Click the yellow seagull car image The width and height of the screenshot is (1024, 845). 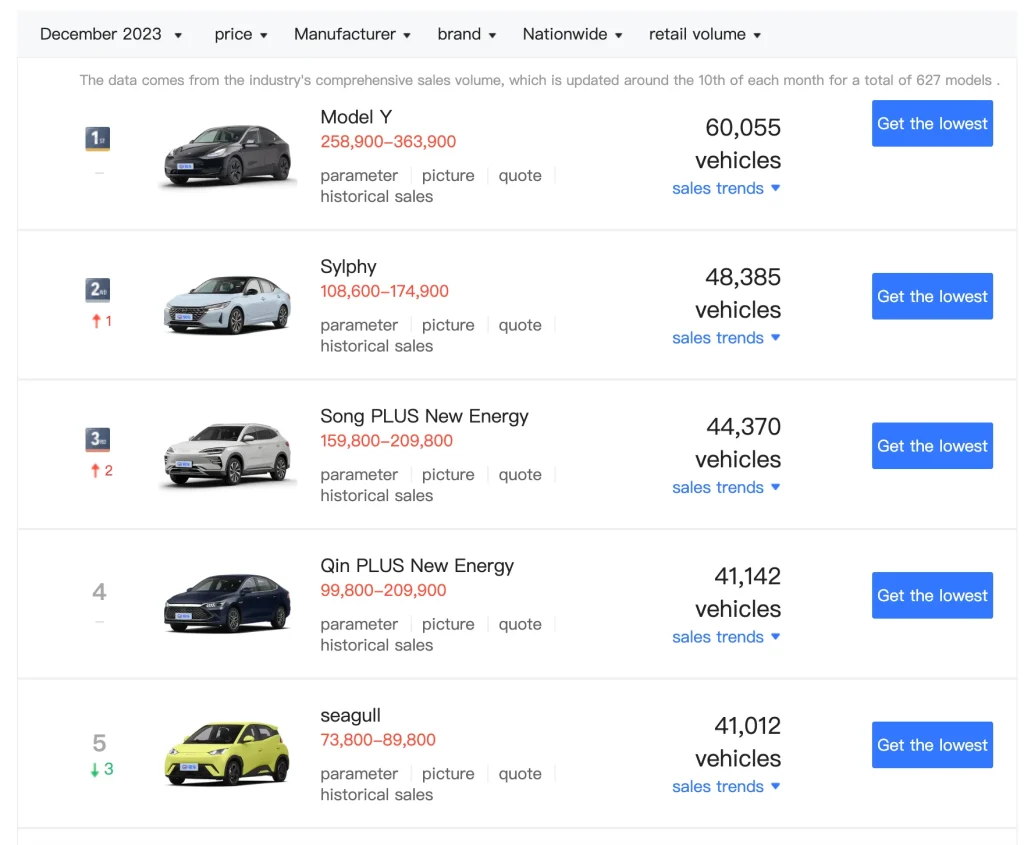(x=228, y=753)
